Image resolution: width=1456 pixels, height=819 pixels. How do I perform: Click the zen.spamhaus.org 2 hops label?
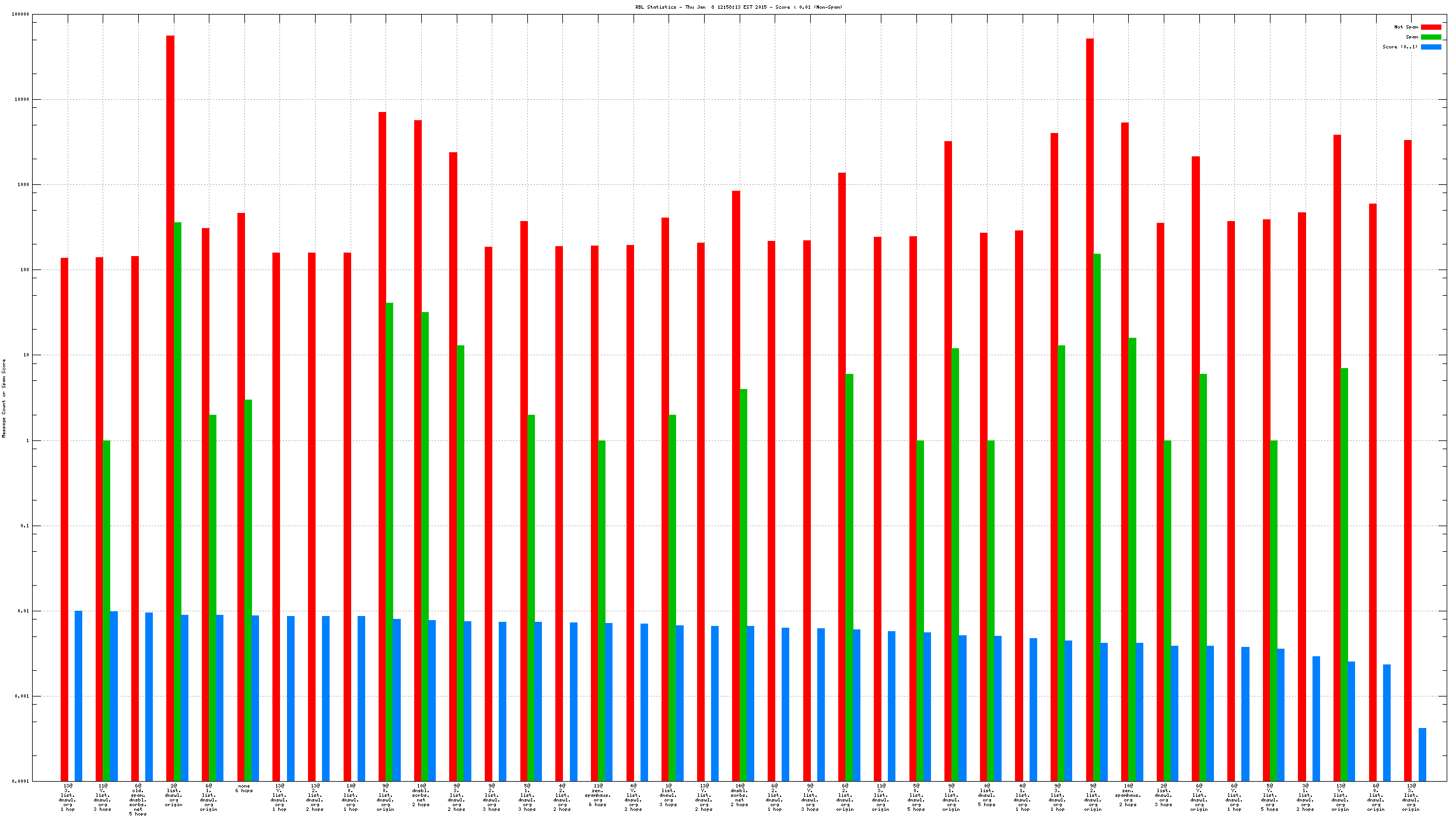coord(1128,795)
